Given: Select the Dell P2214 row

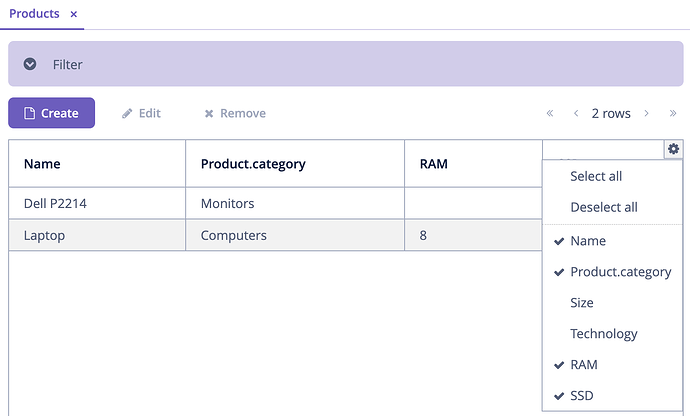Looking at the screenshot, I should tap(275, 203).
